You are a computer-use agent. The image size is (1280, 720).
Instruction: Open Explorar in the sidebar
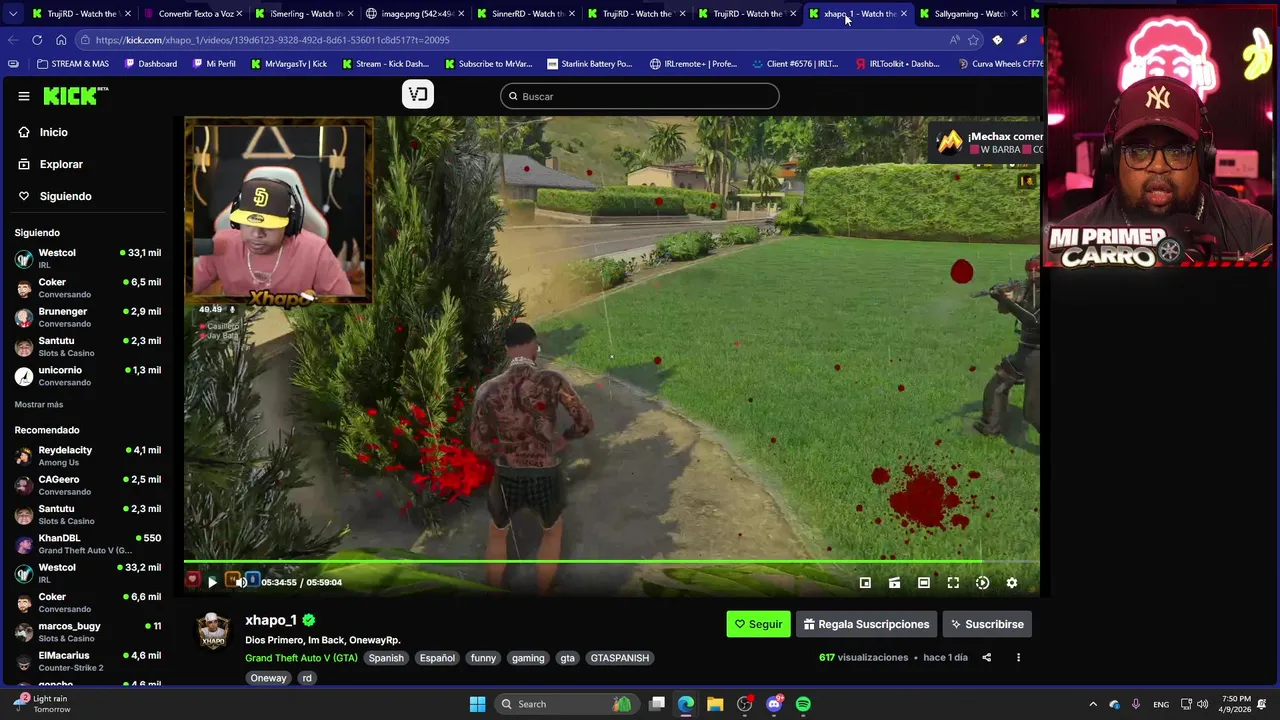(x=61, y=164)
